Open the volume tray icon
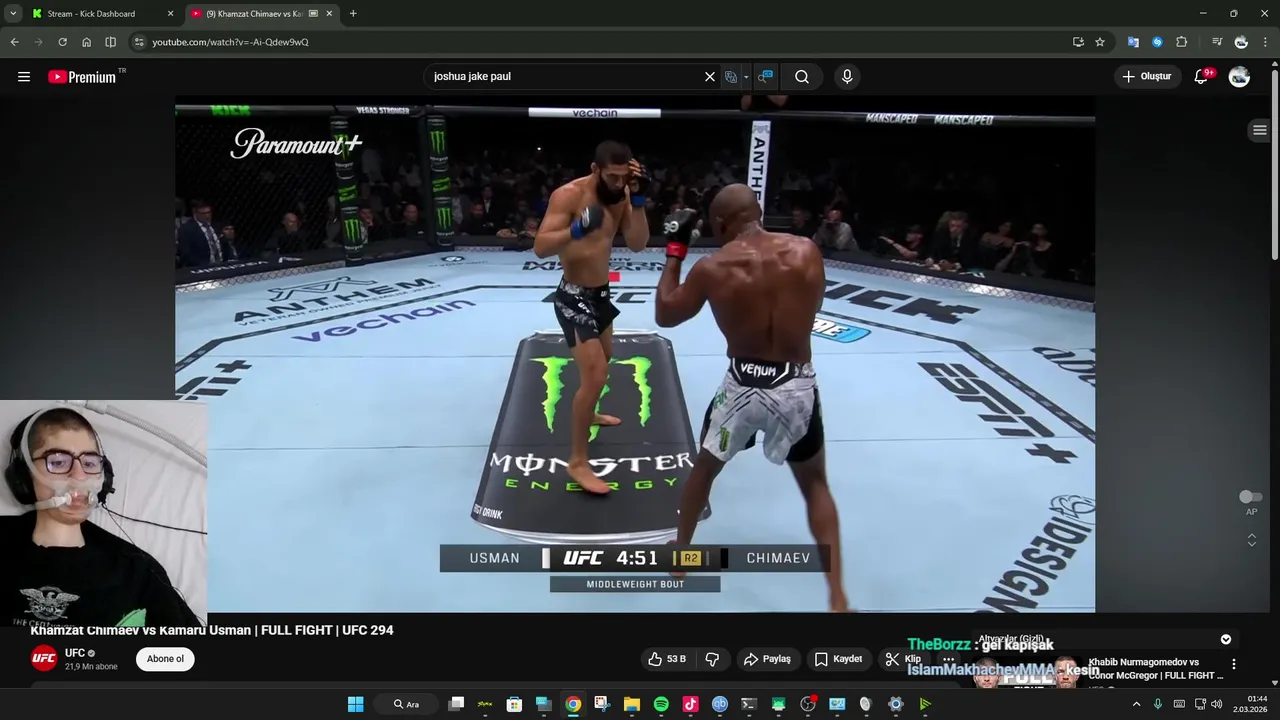This screenshot has height=720, width=1280. point(1216,704)
